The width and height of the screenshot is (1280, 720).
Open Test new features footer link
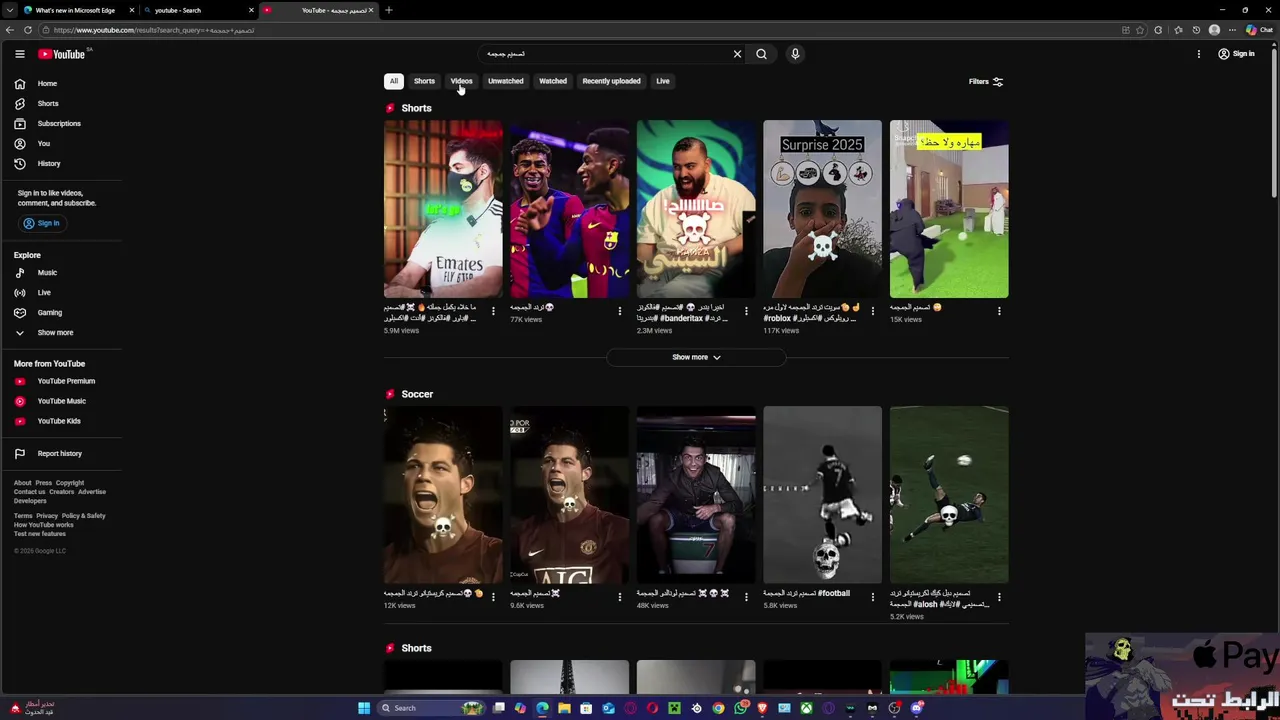[40, 534]
